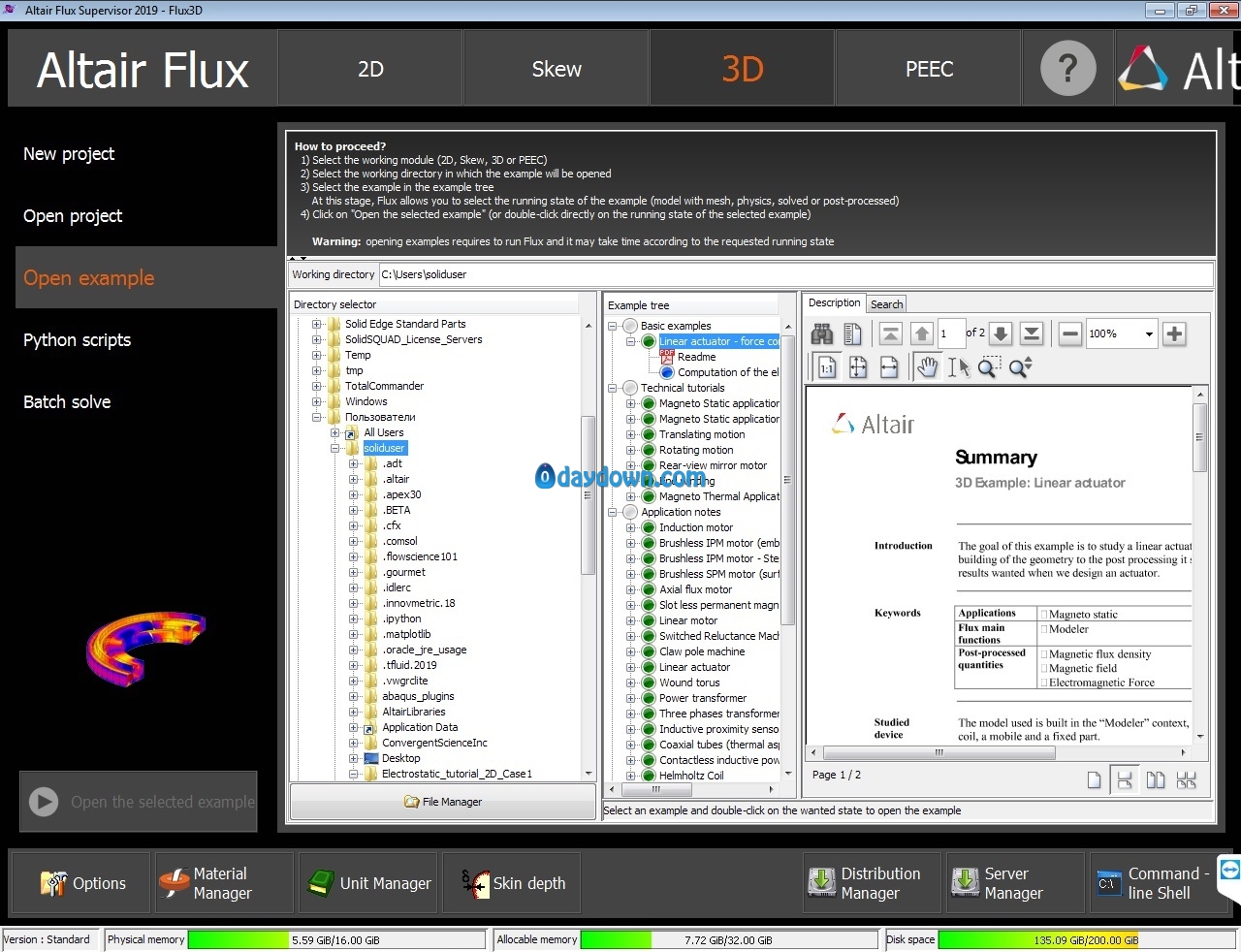Collapse the Basic examples node
Viewport: 1241px width, 952px height.
(613, 326)
